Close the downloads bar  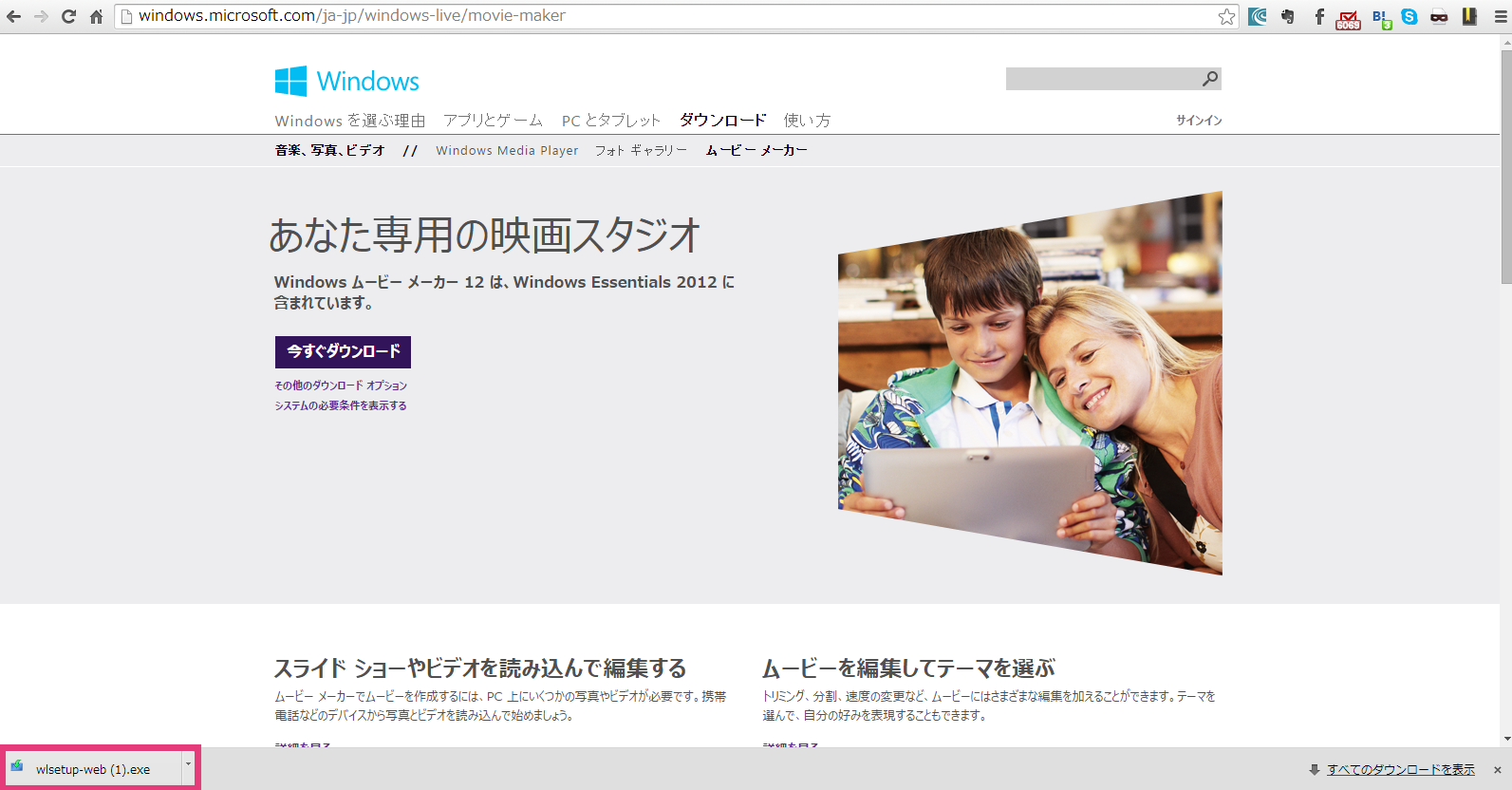pyautogui.click(x=1498, y=770)
